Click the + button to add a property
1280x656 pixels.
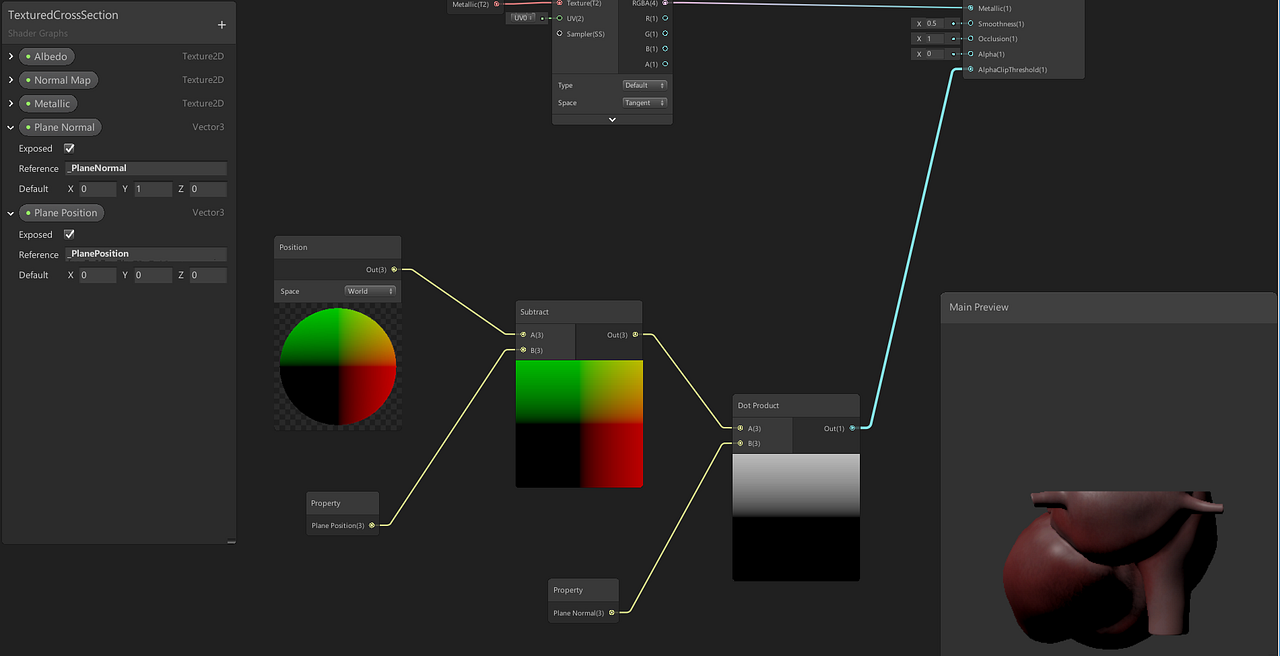[221, 23]
